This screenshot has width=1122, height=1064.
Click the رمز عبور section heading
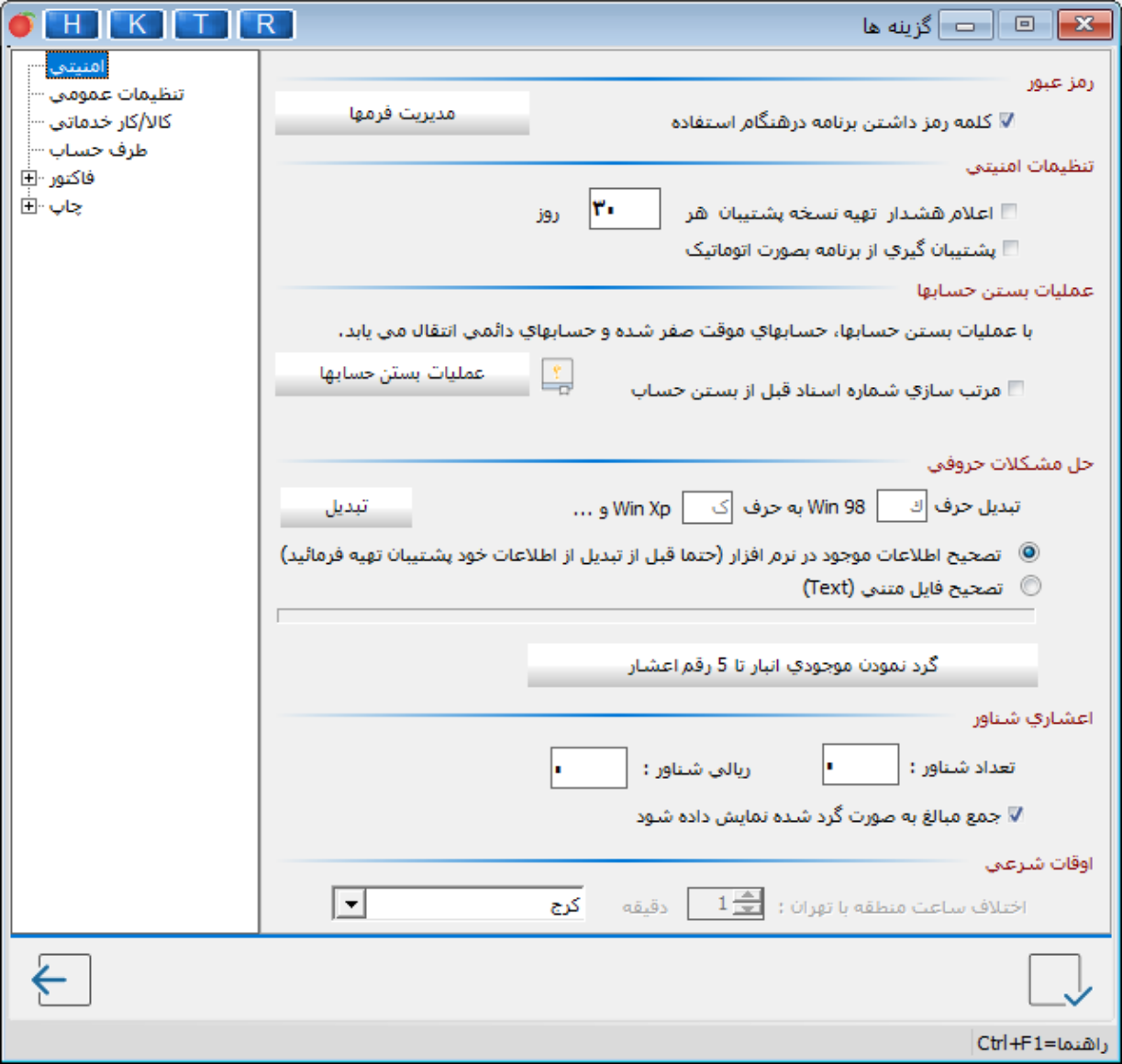click(x=1061, y=83)
